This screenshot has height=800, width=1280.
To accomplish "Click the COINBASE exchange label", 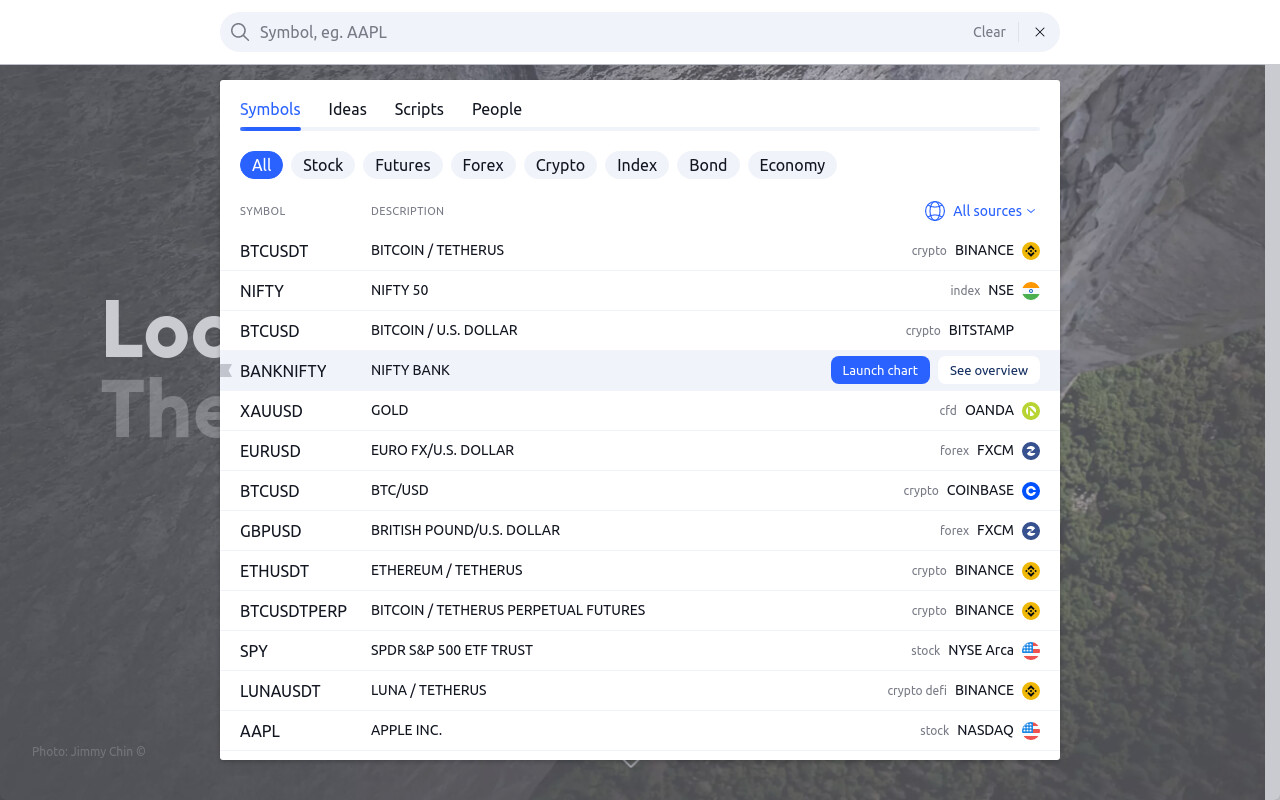I will point(980,490).
